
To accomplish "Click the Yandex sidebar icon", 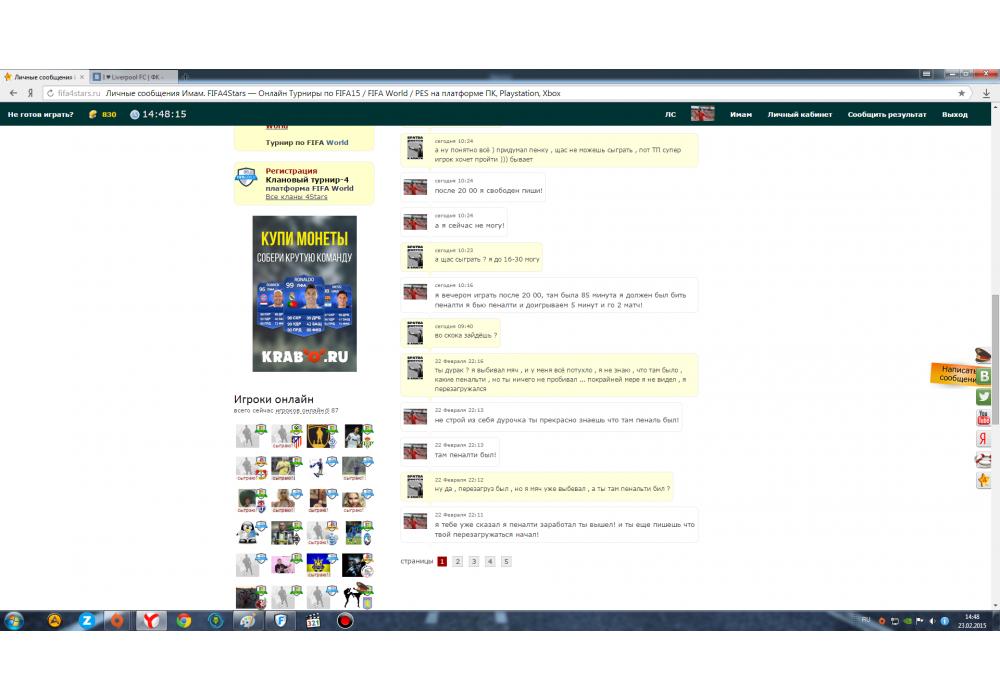I will [984, 438].
